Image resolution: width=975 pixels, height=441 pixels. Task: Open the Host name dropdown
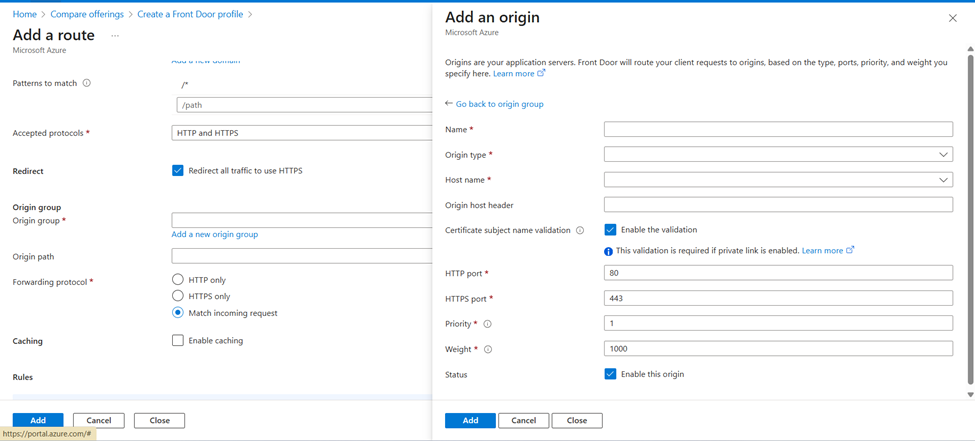(779, 180)
